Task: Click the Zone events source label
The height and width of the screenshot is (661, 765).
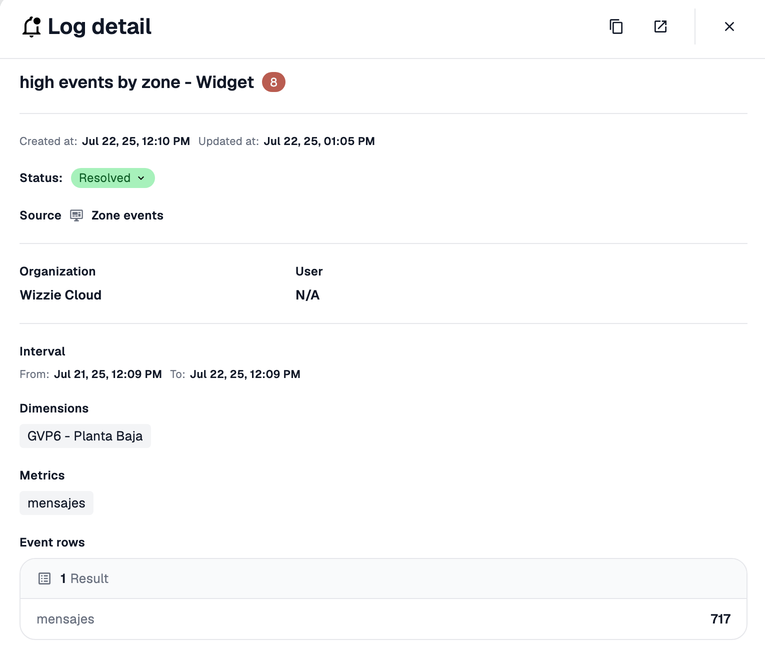Action: [x=127, y=215]
